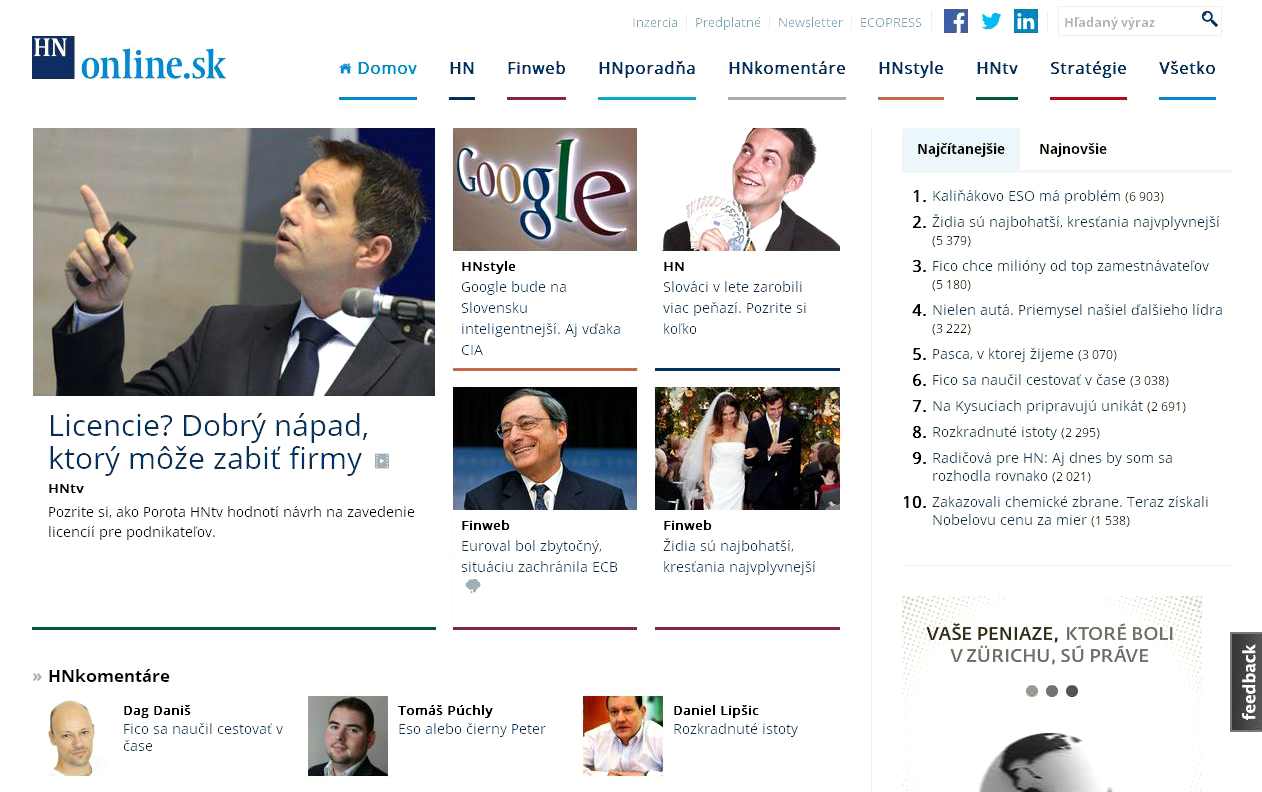Open the Google article thumbnail
Image resolution: width=1262 pixels, height=792 pixels.
[544, 188]
